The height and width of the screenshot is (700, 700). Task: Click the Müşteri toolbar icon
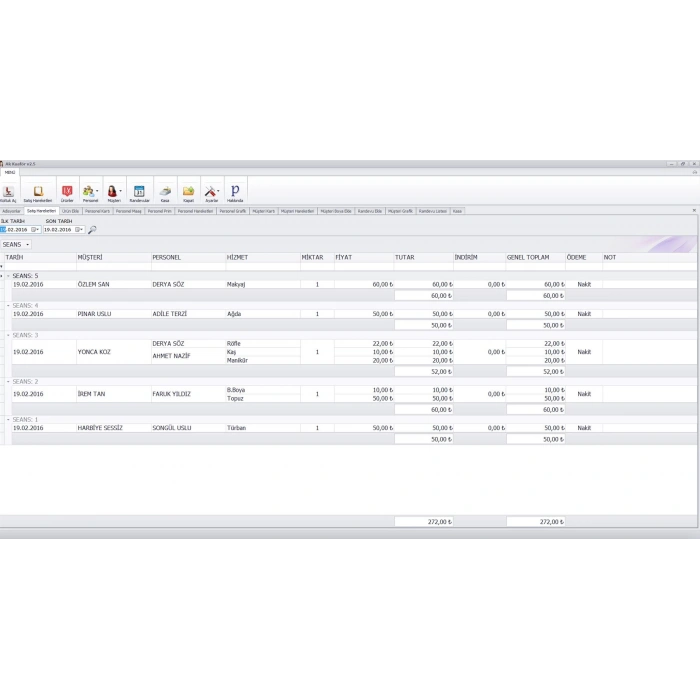113,192
